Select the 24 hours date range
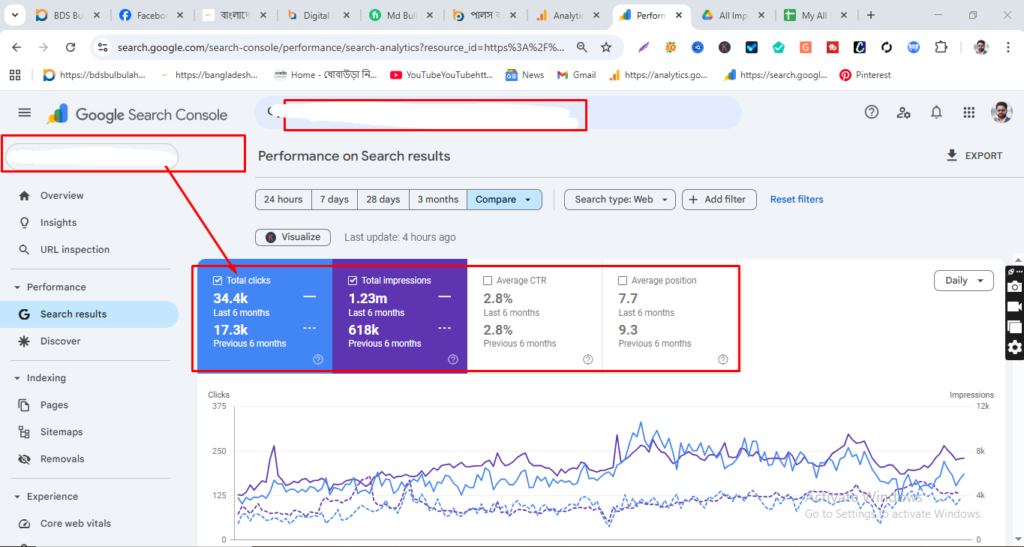The height and width of the screenshot is (547, 1024). coord(283,200)
